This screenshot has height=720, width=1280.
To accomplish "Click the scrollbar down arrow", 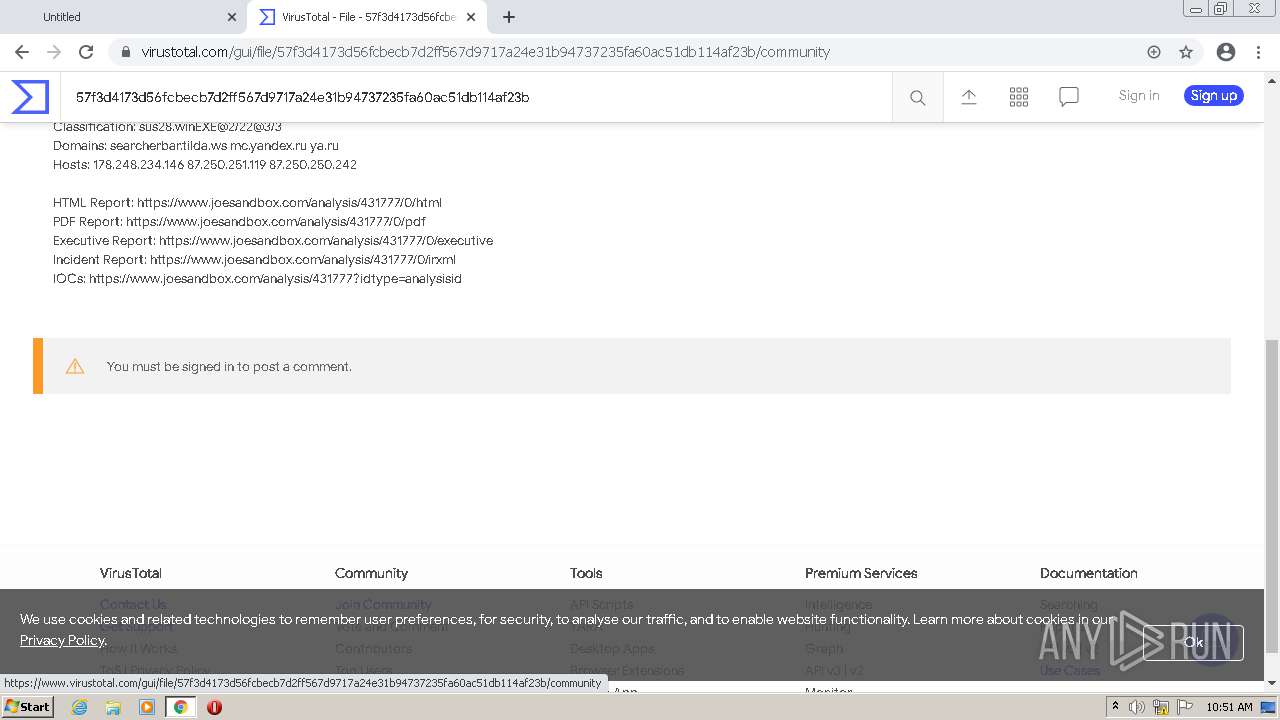I will click(1271, 683).
